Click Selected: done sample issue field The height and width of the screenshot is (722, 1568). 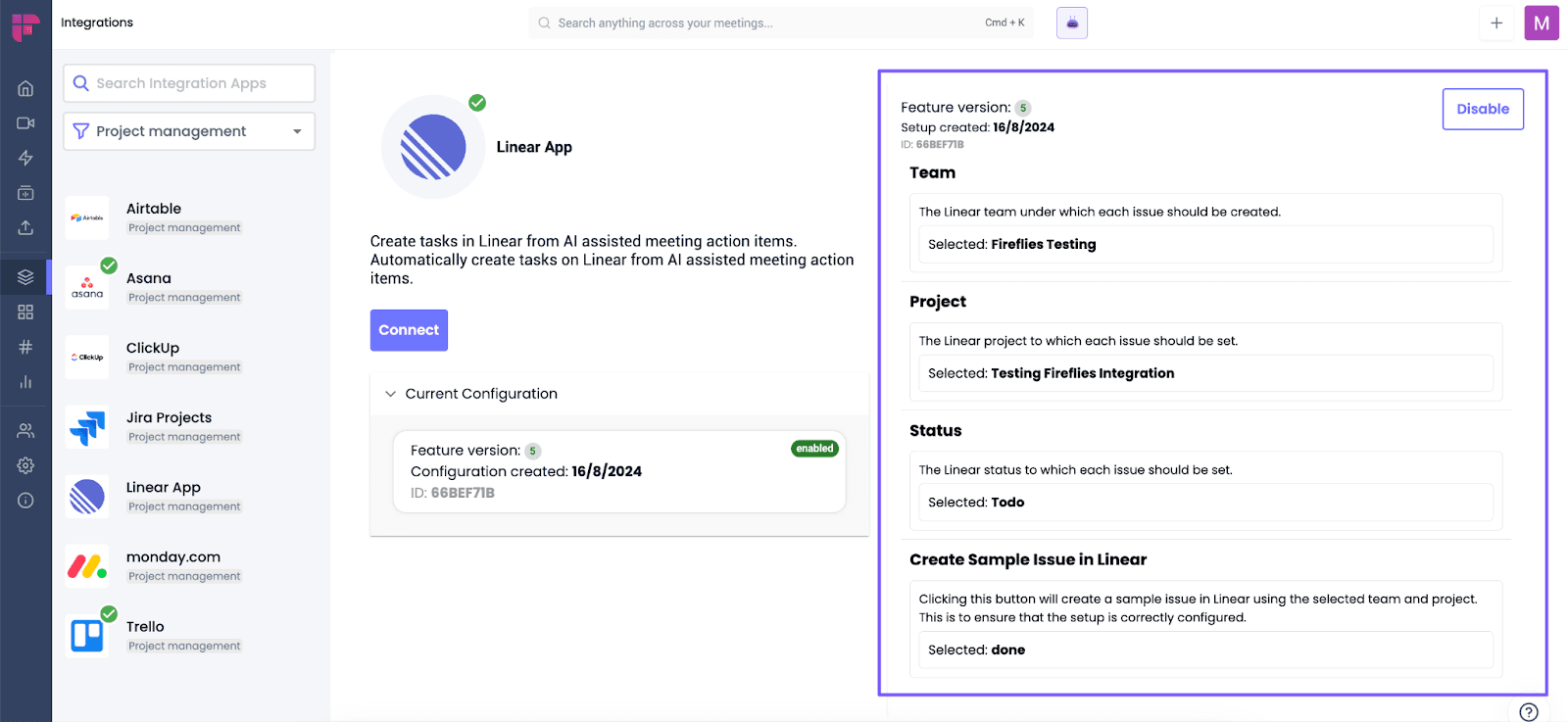pos(1205,650)
